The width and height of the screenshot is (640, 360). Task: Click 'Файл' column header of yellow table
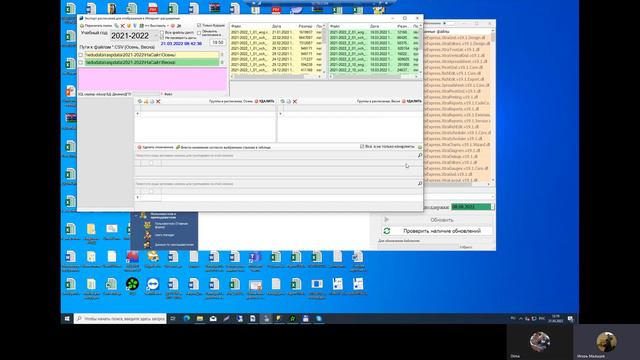(236, 26)
